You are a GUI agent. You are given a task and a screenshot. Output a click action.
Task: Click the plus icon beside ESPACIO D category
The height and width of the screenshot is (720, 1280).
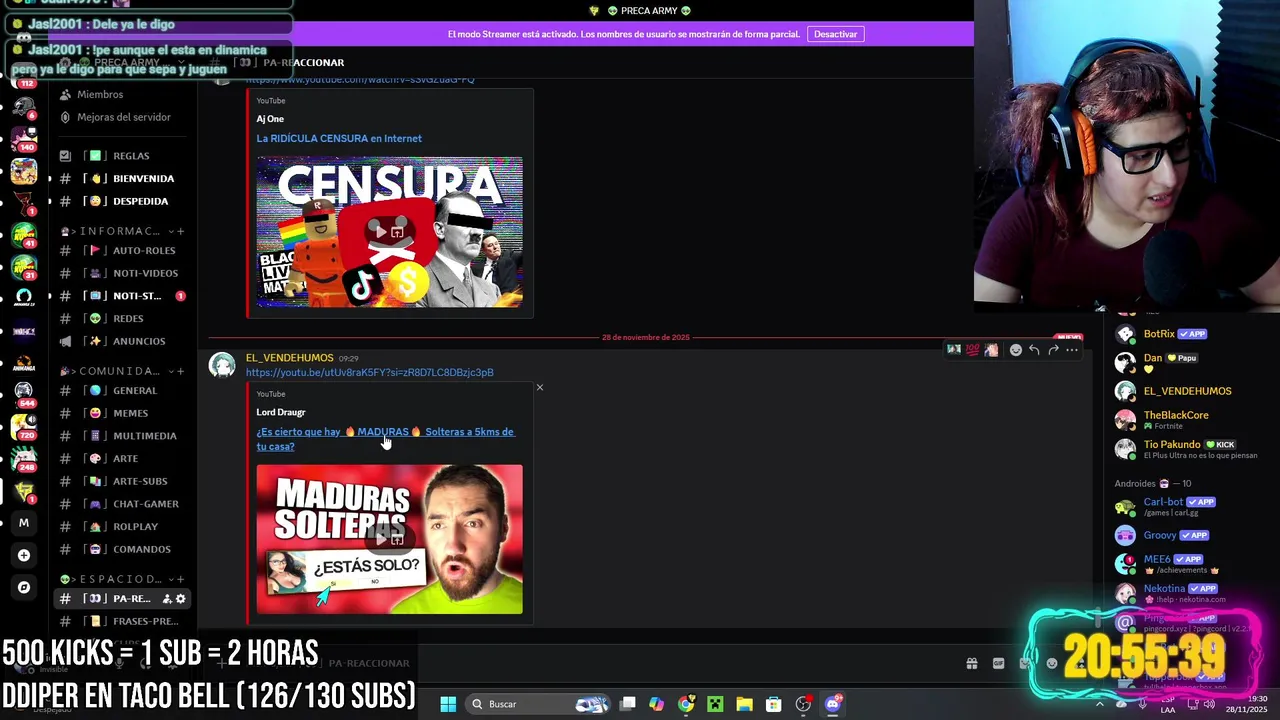[x=181, y=579]
